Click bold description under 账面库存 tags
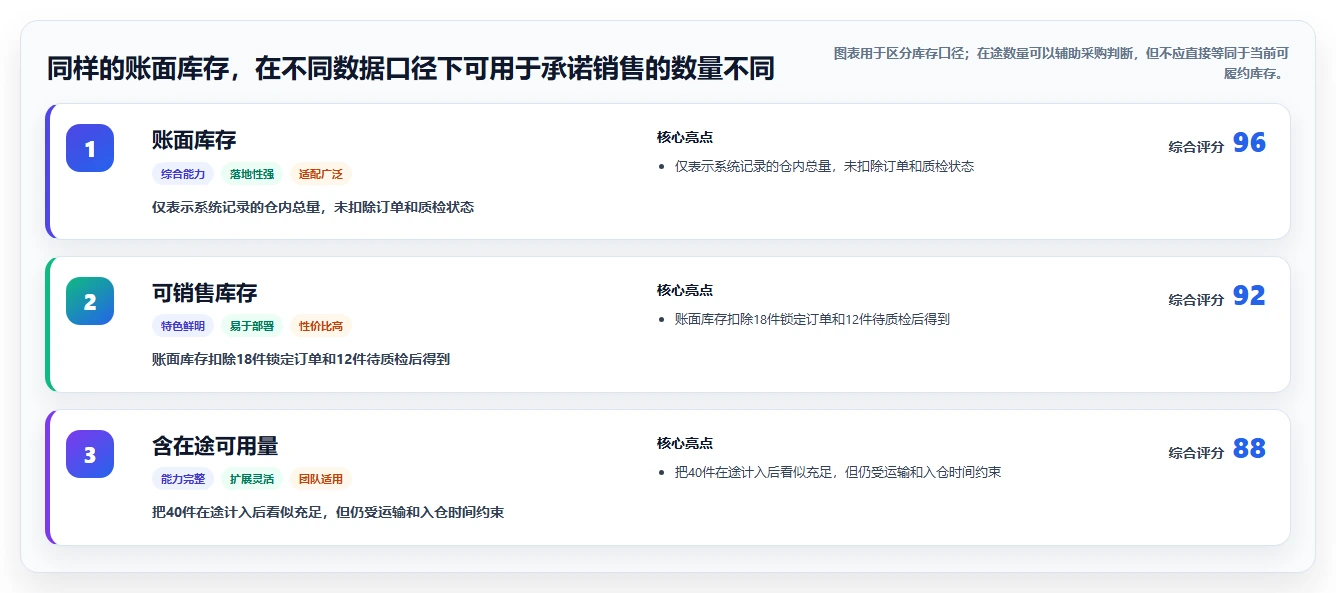This screenshot has height=593, width=1336. pos(313,207)
